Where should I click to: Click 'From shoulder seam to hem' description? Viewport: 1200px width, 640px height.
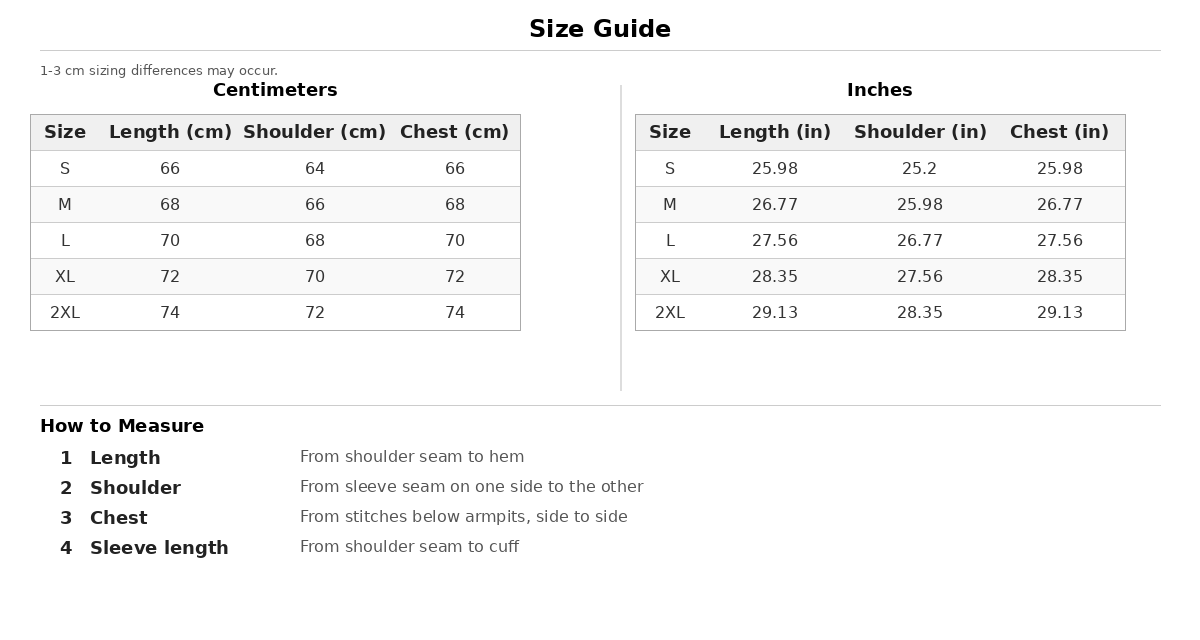point(412,457)
